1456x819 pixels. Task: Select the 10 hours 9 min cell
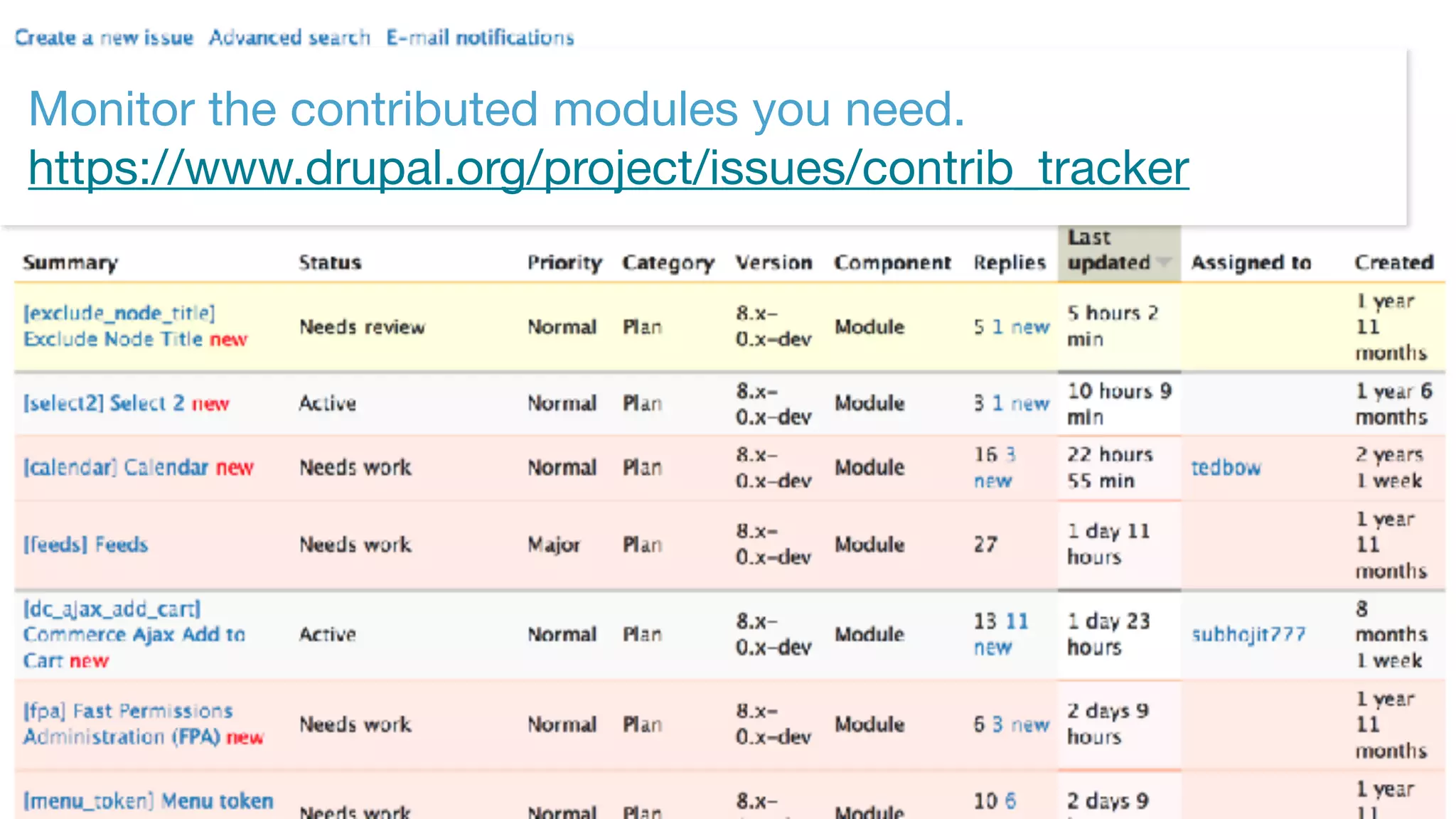point(1119,403)
